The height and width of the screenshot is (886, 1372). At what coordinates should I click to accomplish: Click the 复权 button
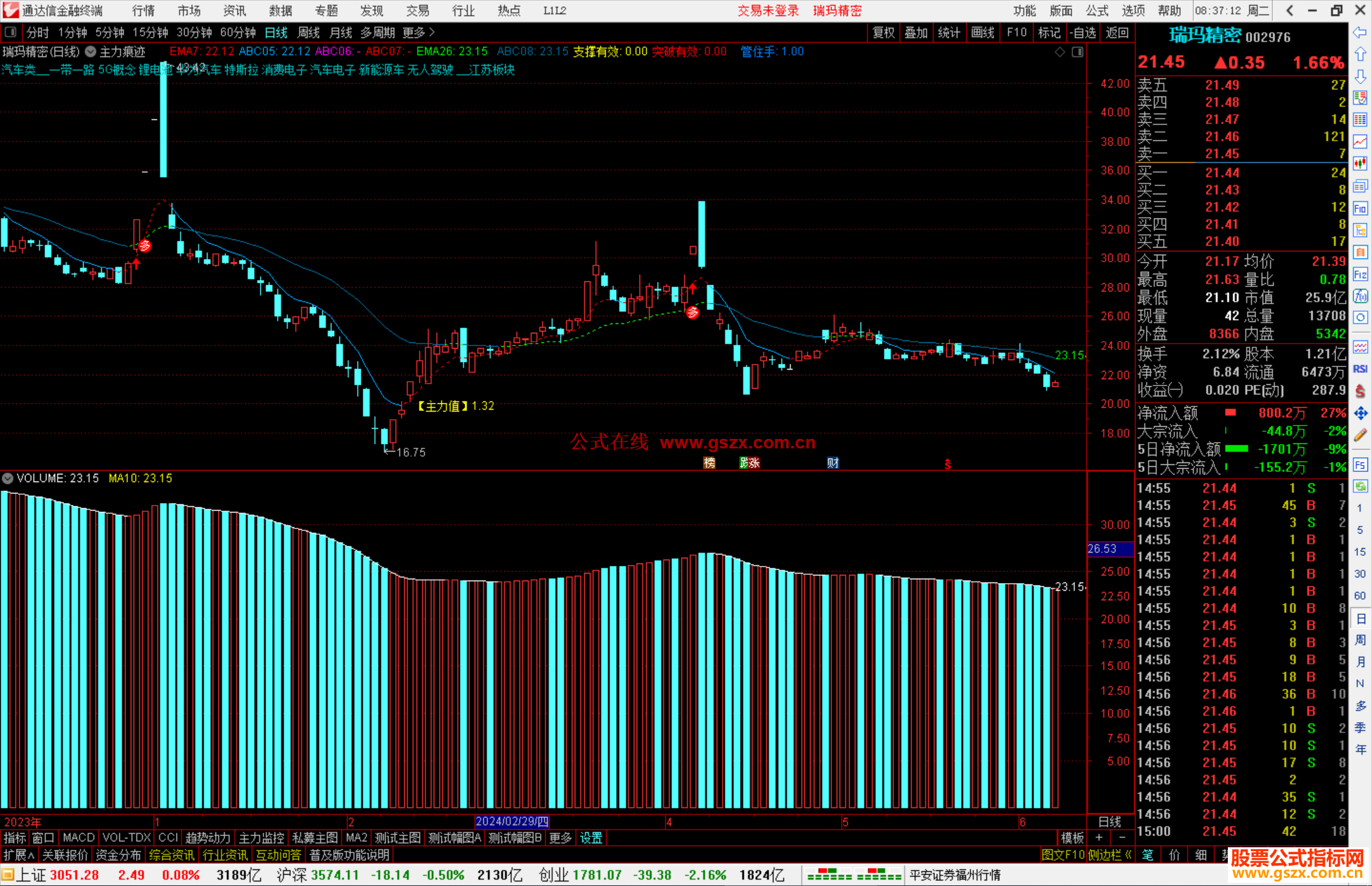point(884,32)
